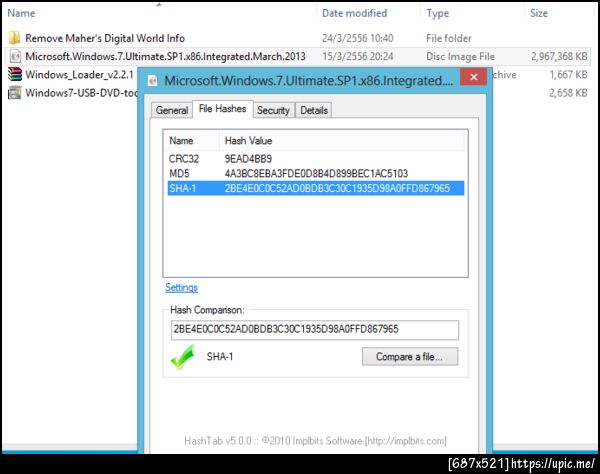Screen dimensions: 600x474
Task: Open the Security tab
Action: [x=273, y=110]
